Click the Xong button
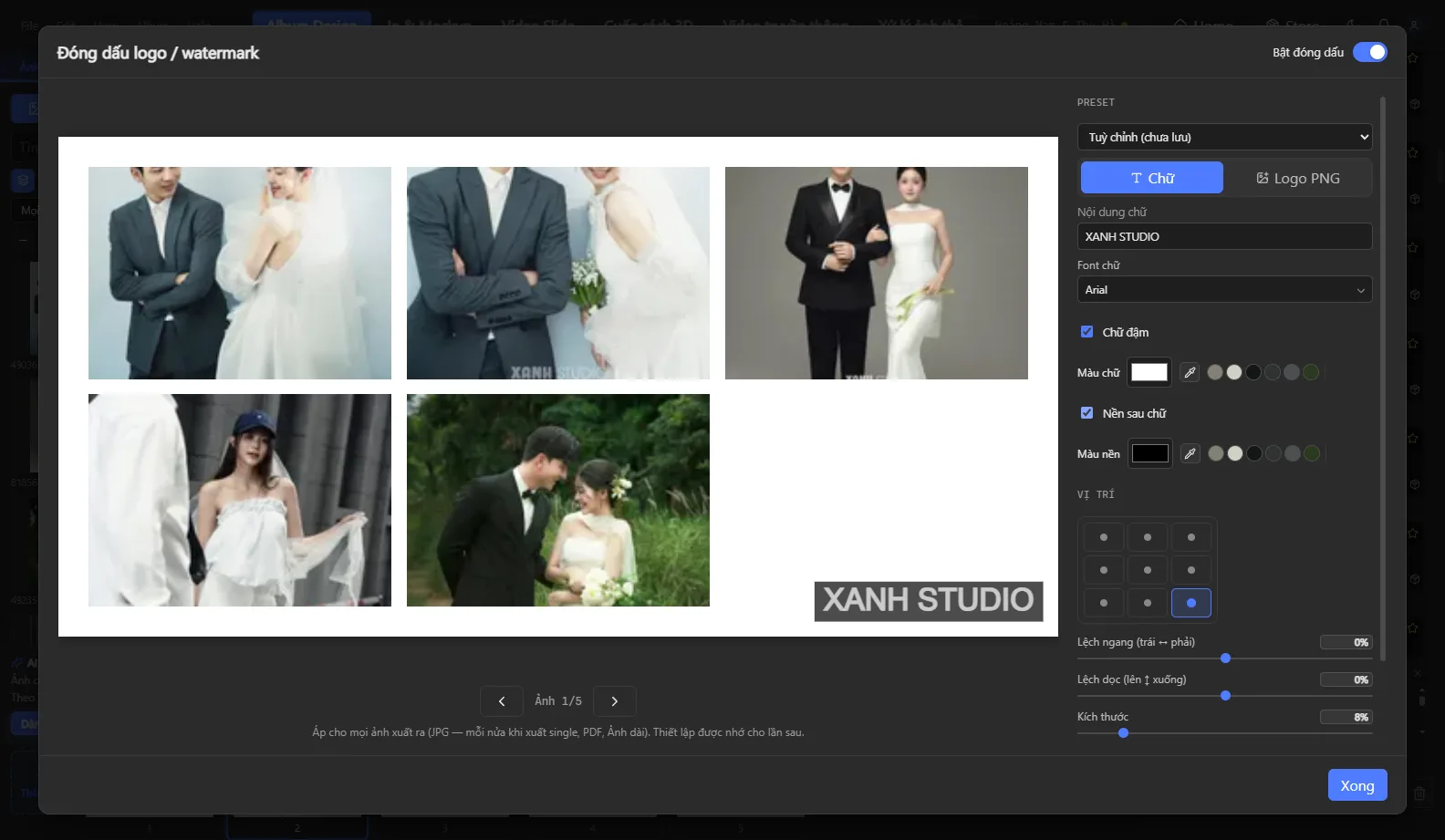Image resolution: width=1445 pixels, height=840 pixels. point(1357,785)
